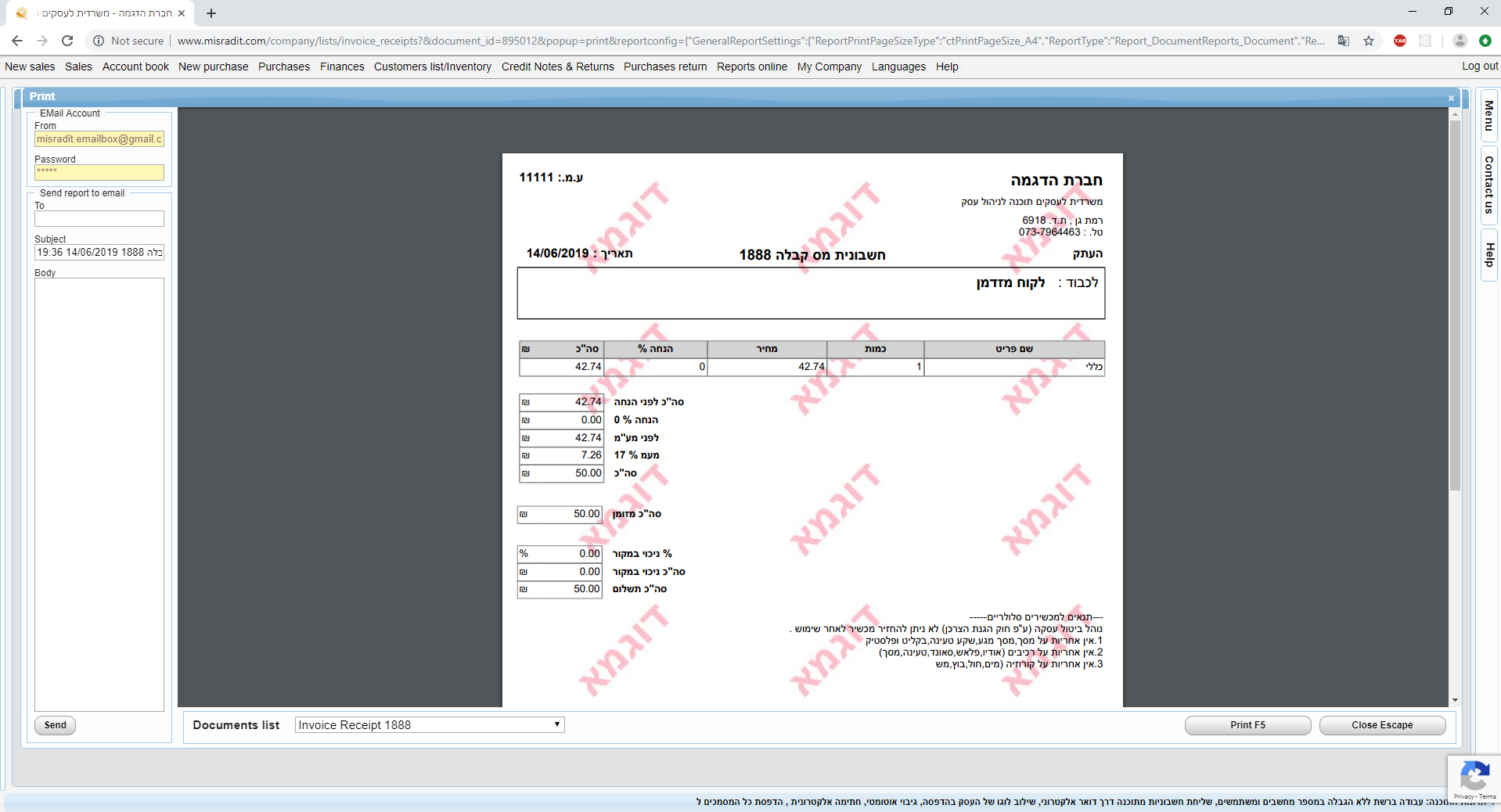Open the Not secure site info icon
This screenshot has height=812, width=1501.
[99, 41]
